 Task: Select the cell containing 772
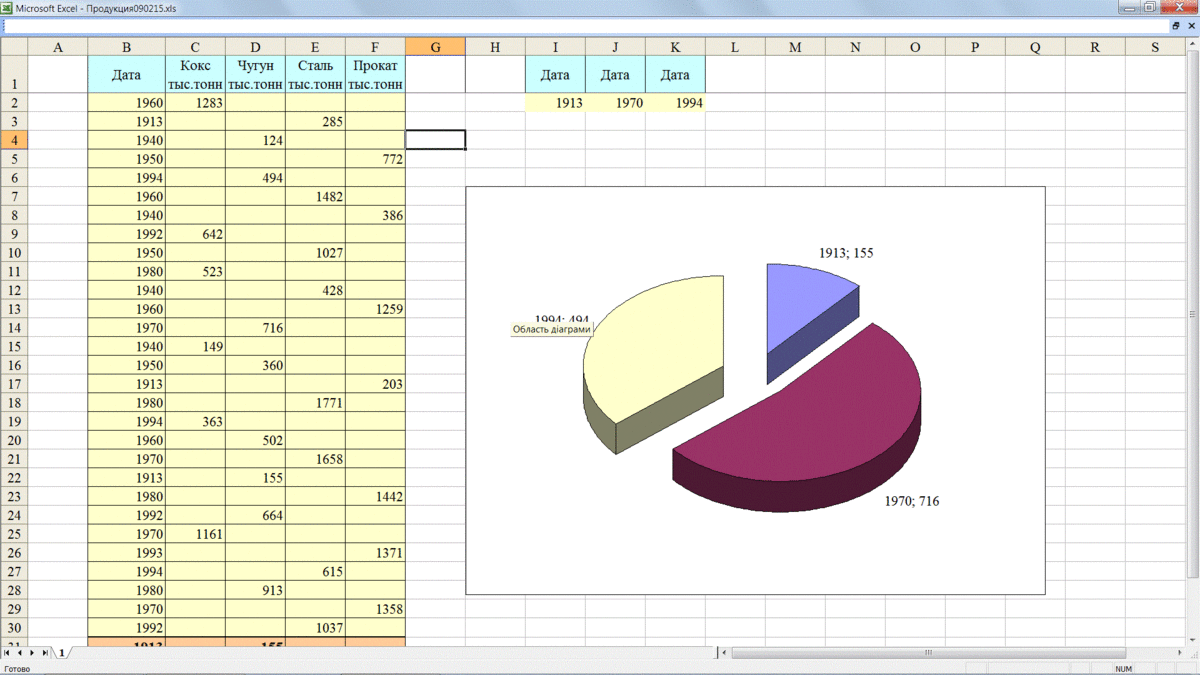pos(375,159)
